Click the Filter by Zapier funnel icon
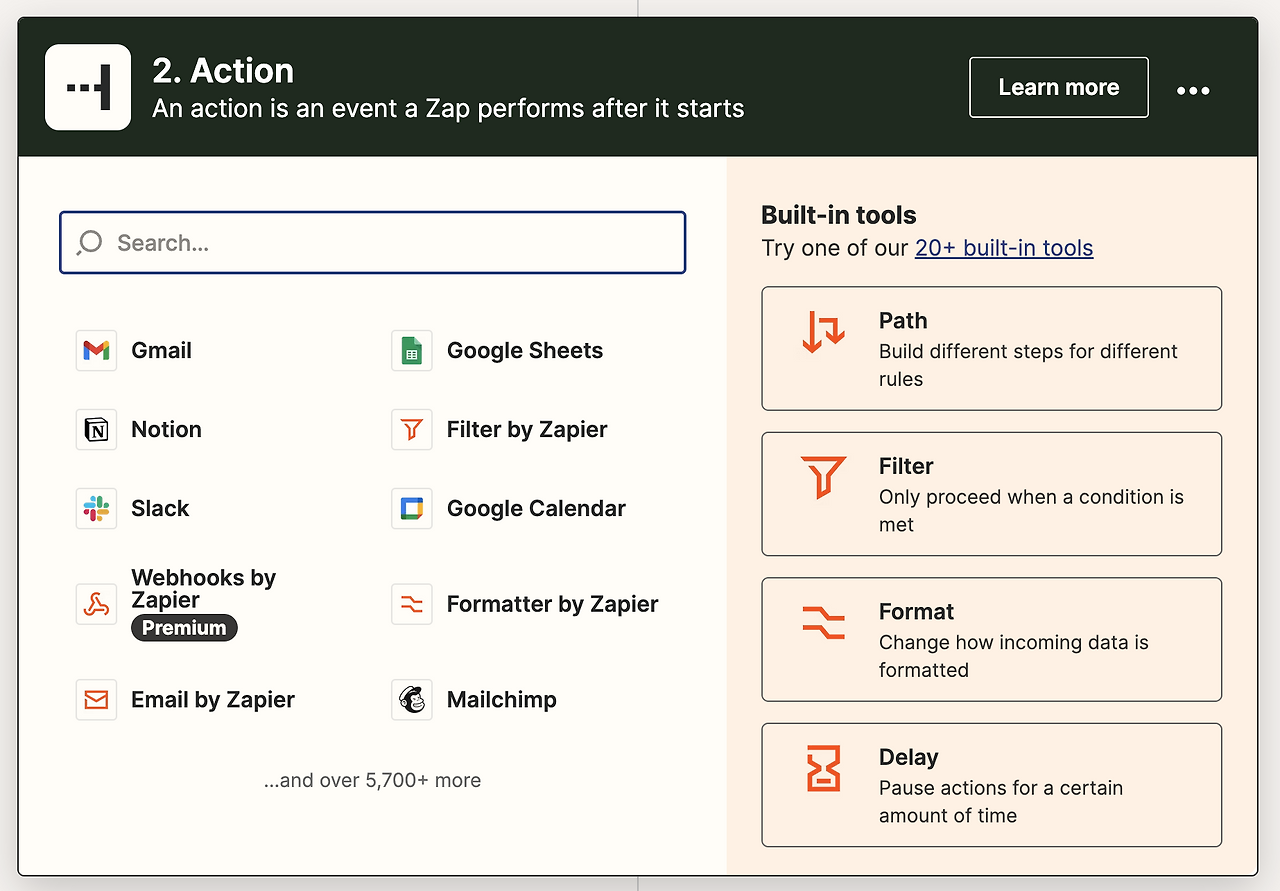The width and height of the screenshot is (1280, 891). [x=412, y=430]
